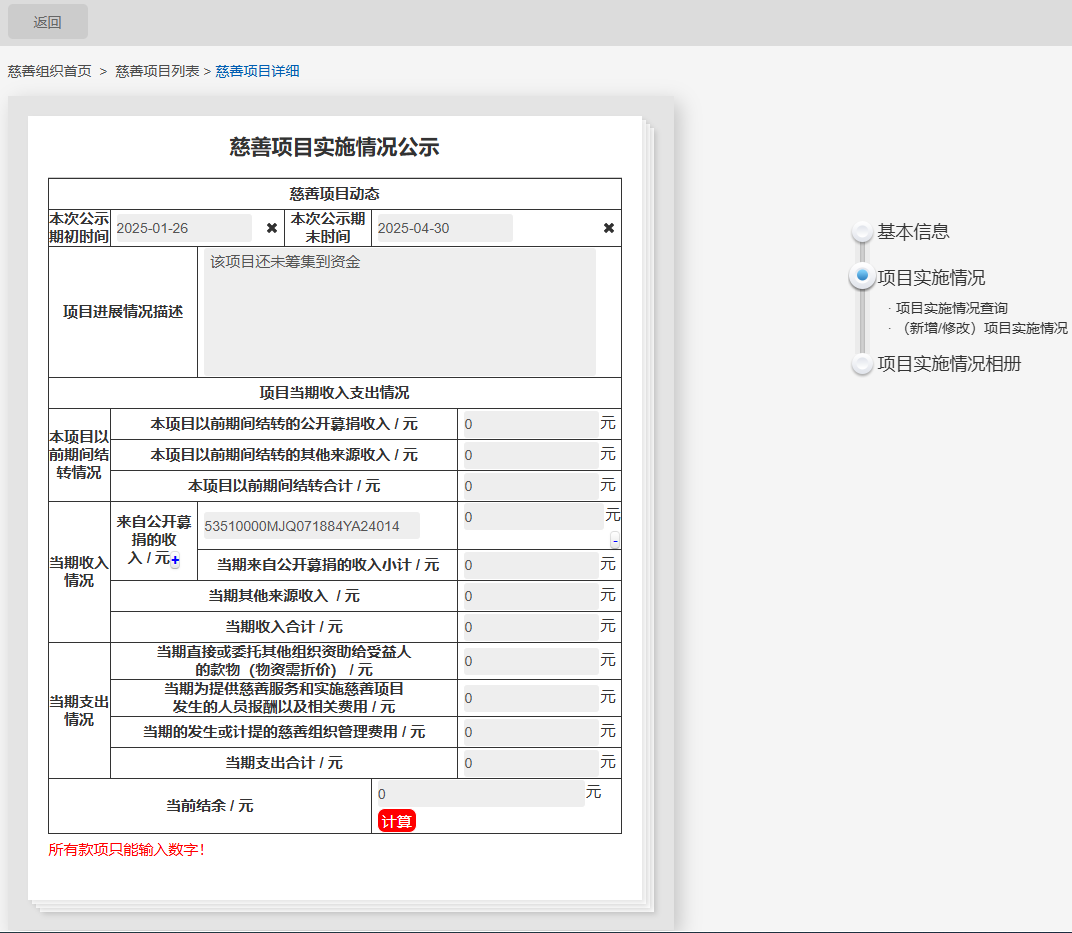Image resolution: width=1072 pixels, height=933 pixels.
Task: Open （新增/修改）项目实施情况 submenu item
Action: 981,328
